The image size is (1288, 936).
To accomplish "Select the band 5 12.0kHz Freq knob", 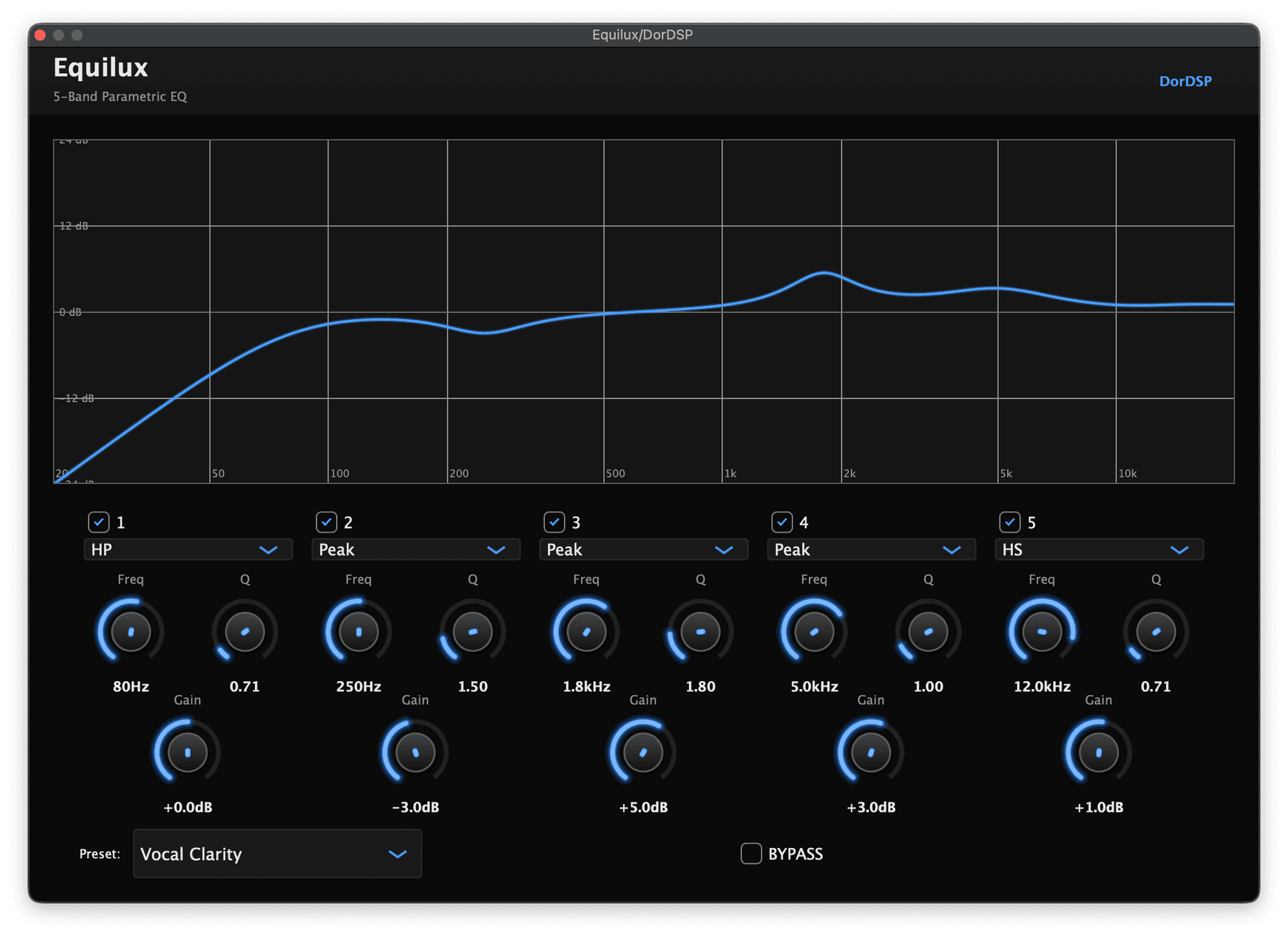I will pos(1041,631).
